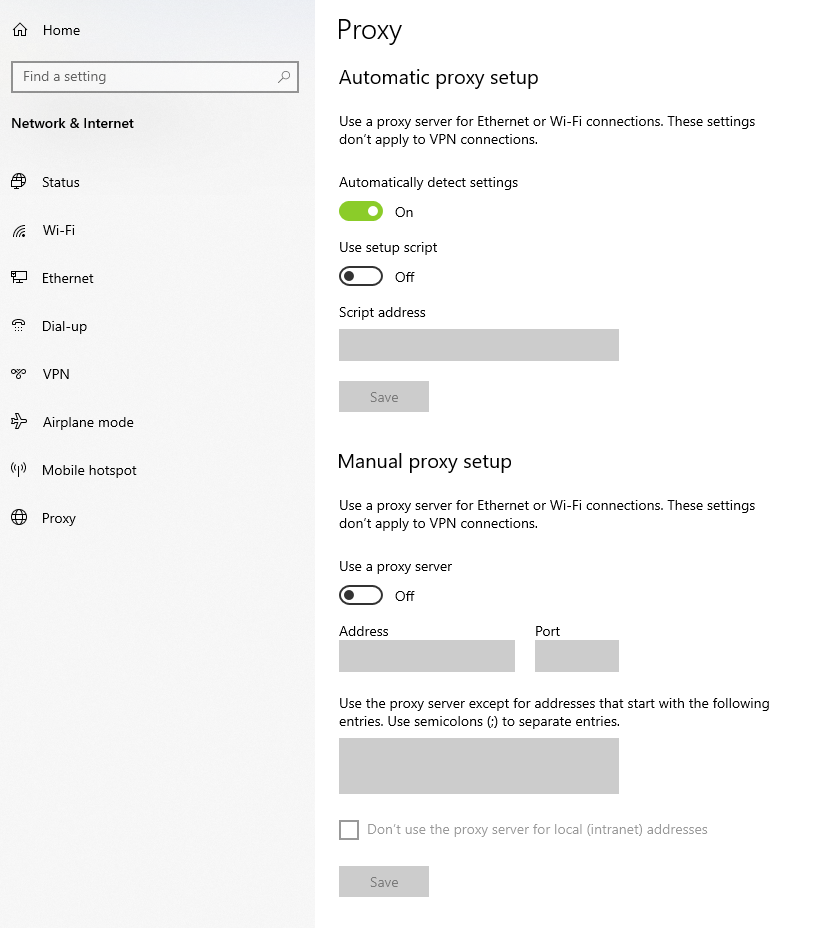
Task: Click the proxy exceptions entry box
Action: tap(478, 765)
